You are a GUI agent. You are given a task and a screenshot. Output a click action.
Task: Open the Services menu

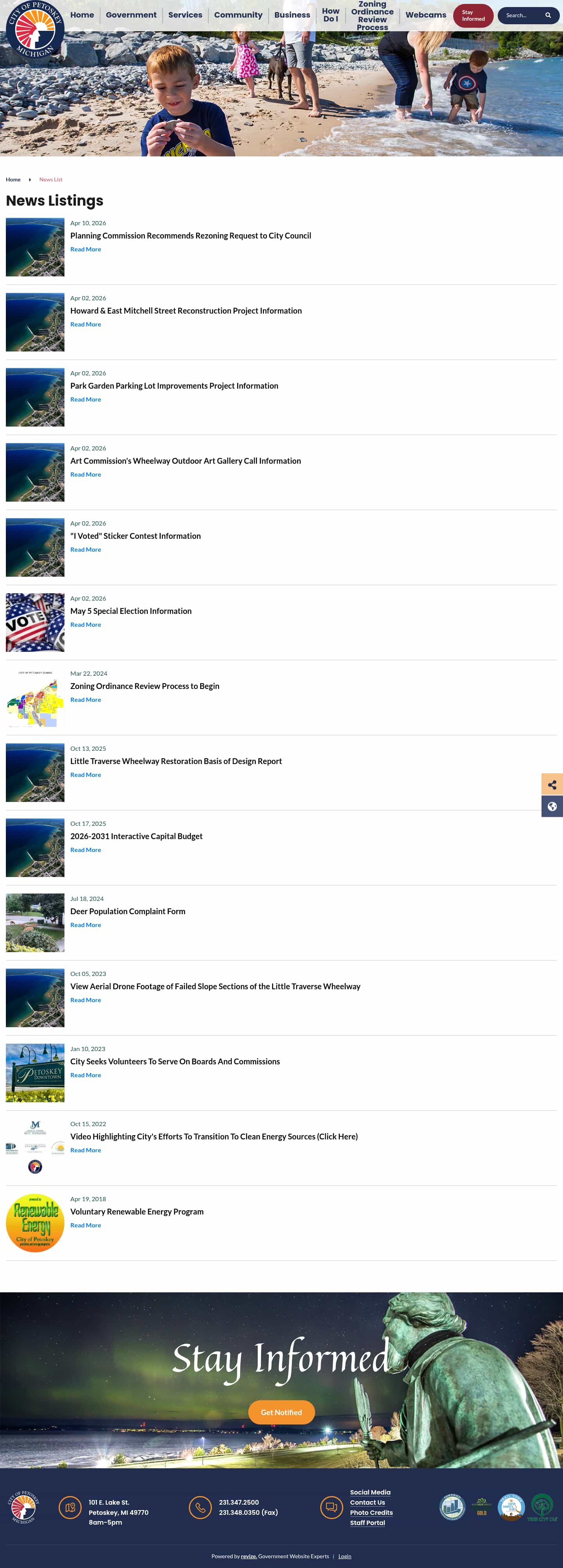point(185,14)
